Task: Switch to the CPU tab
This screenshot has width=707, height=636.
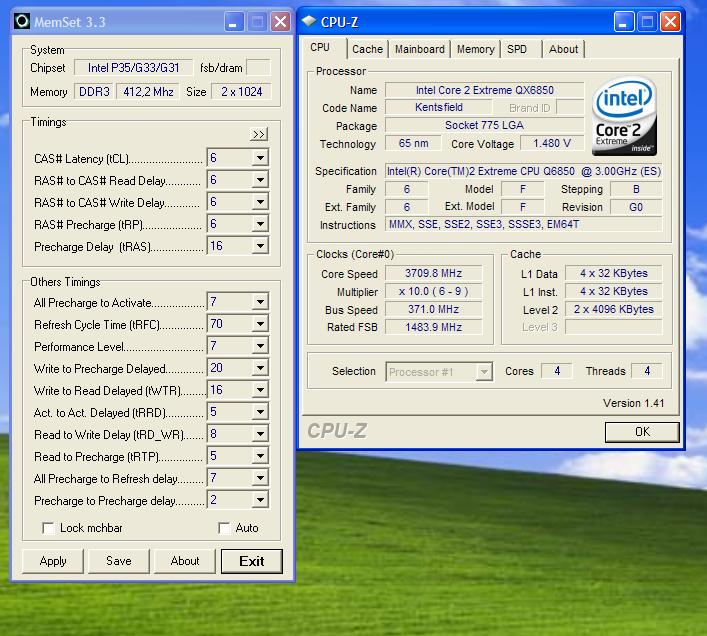Action: click(320, 48)
